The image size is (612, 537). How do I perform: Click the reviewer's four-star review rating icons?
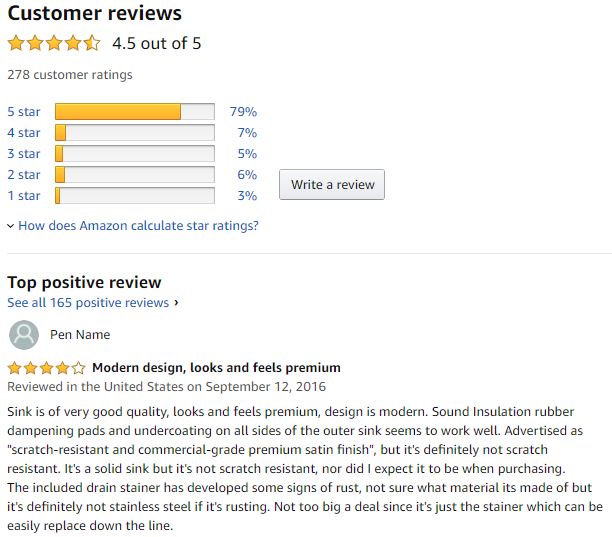46,368
